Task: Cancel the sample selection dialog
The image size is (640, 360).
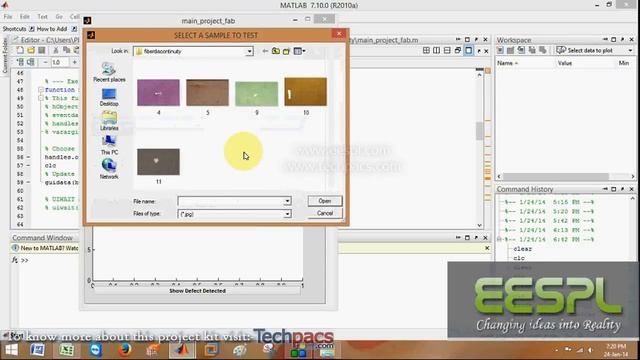Action: pos(325,213)
